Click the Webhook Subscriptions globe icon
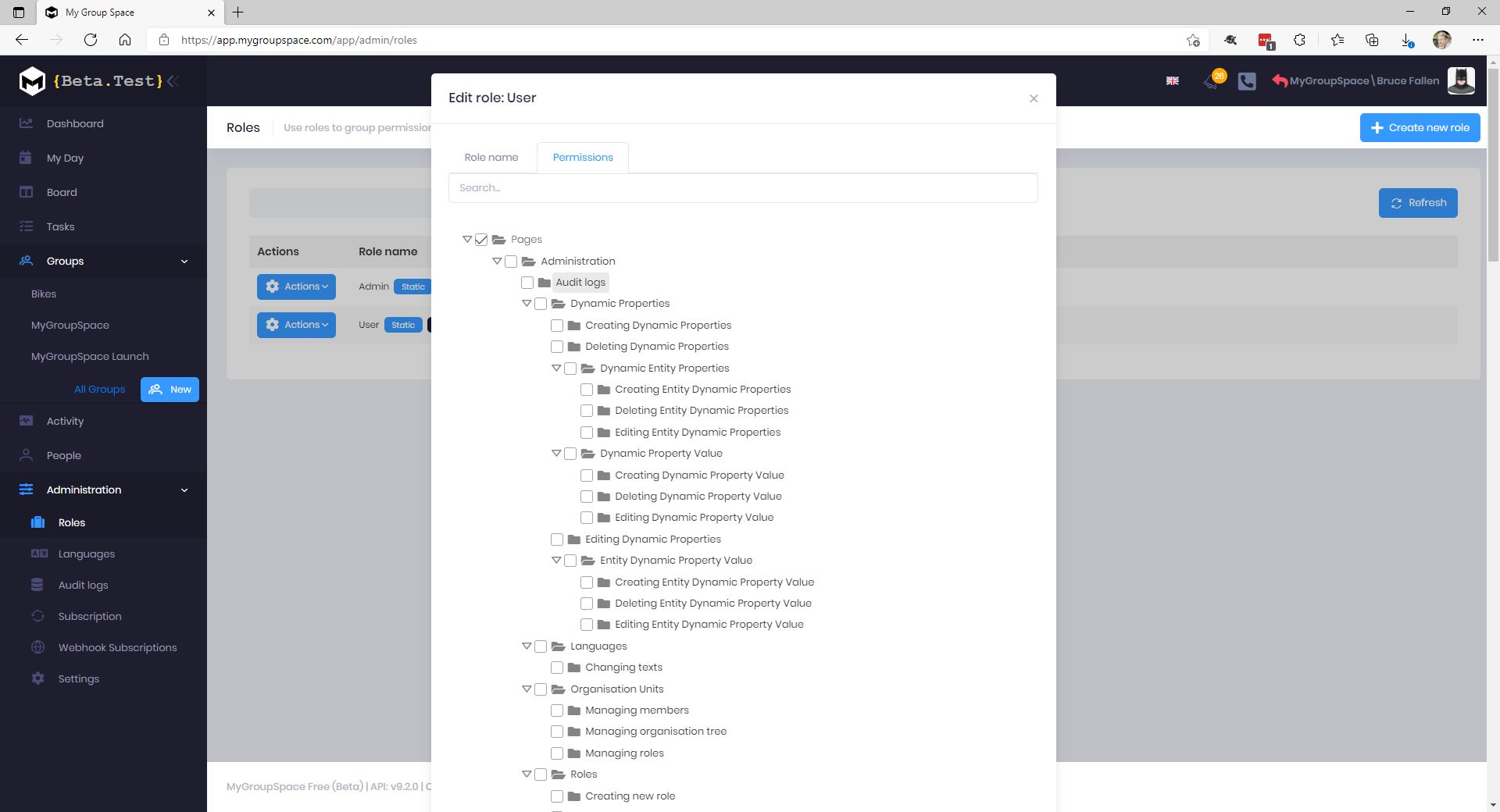Viewport: 1500px width, 812px height. [x=37, y=647]
